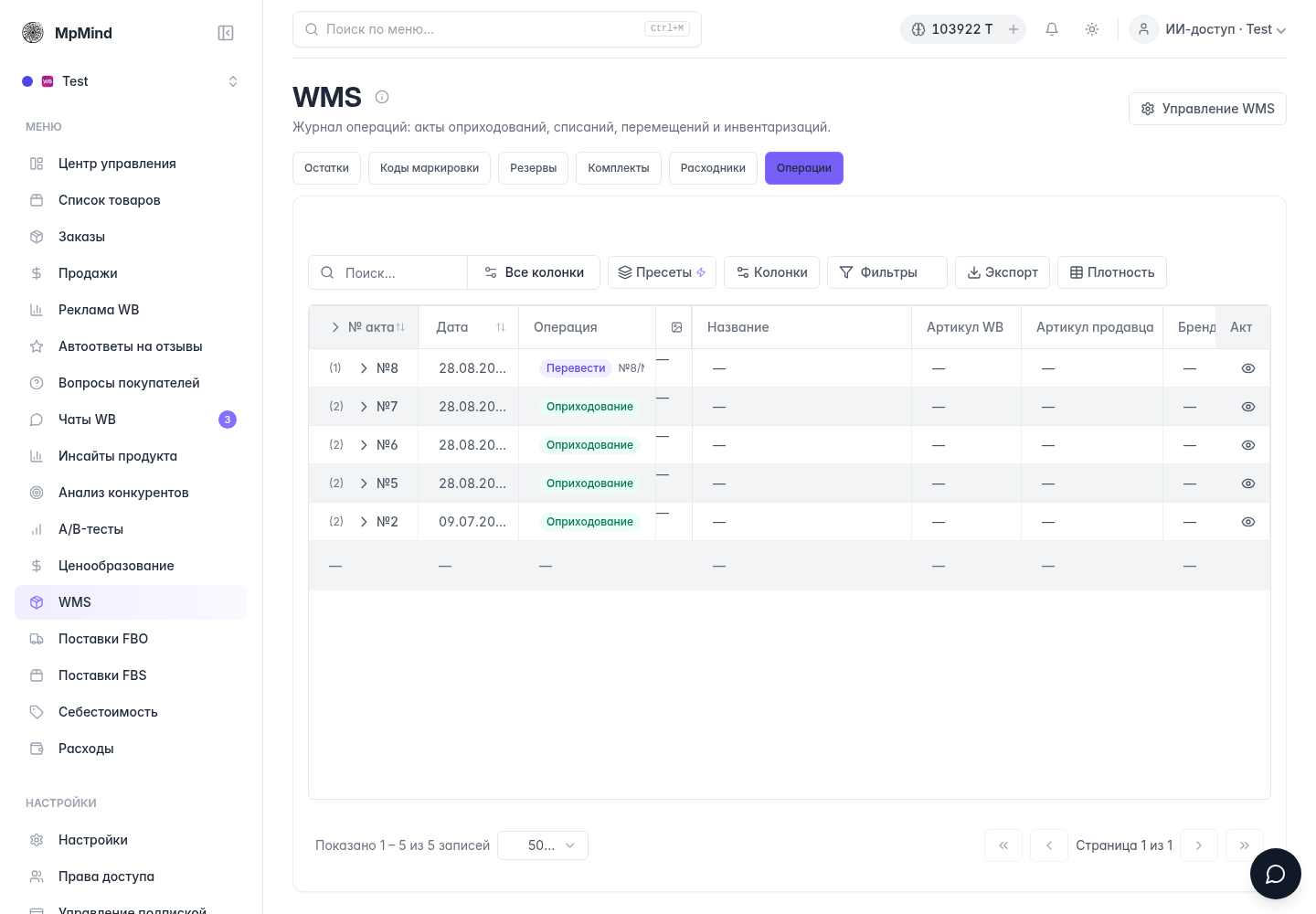Sort by the Дата column arrows
This screenshot has height=914, width=1316.
pos(501,327)
